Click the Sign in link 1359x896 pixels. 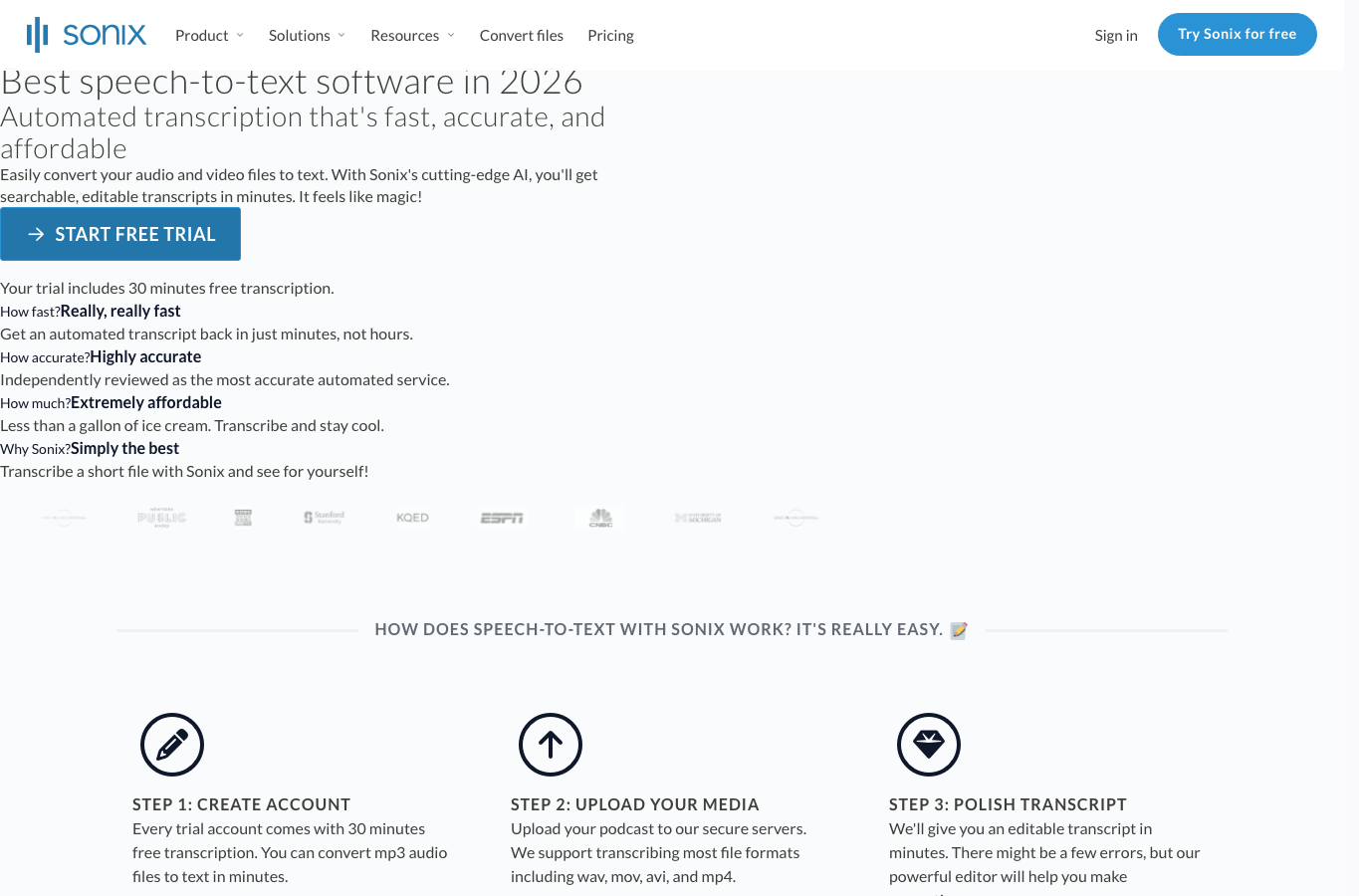pos(1116,36)
